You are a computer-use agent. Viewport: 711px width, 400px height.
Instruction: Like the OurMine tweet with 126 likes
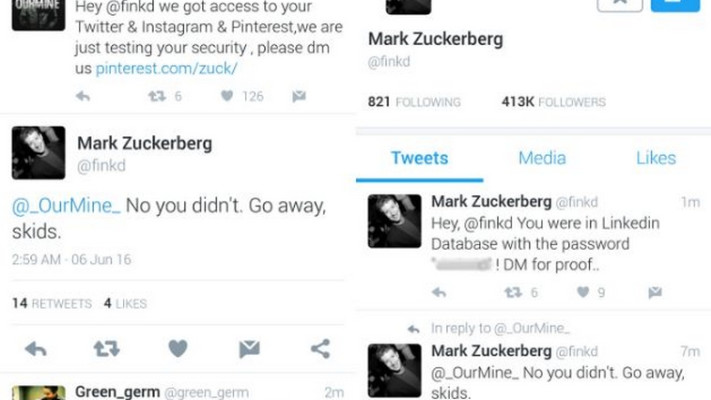[x=227, y=97]
